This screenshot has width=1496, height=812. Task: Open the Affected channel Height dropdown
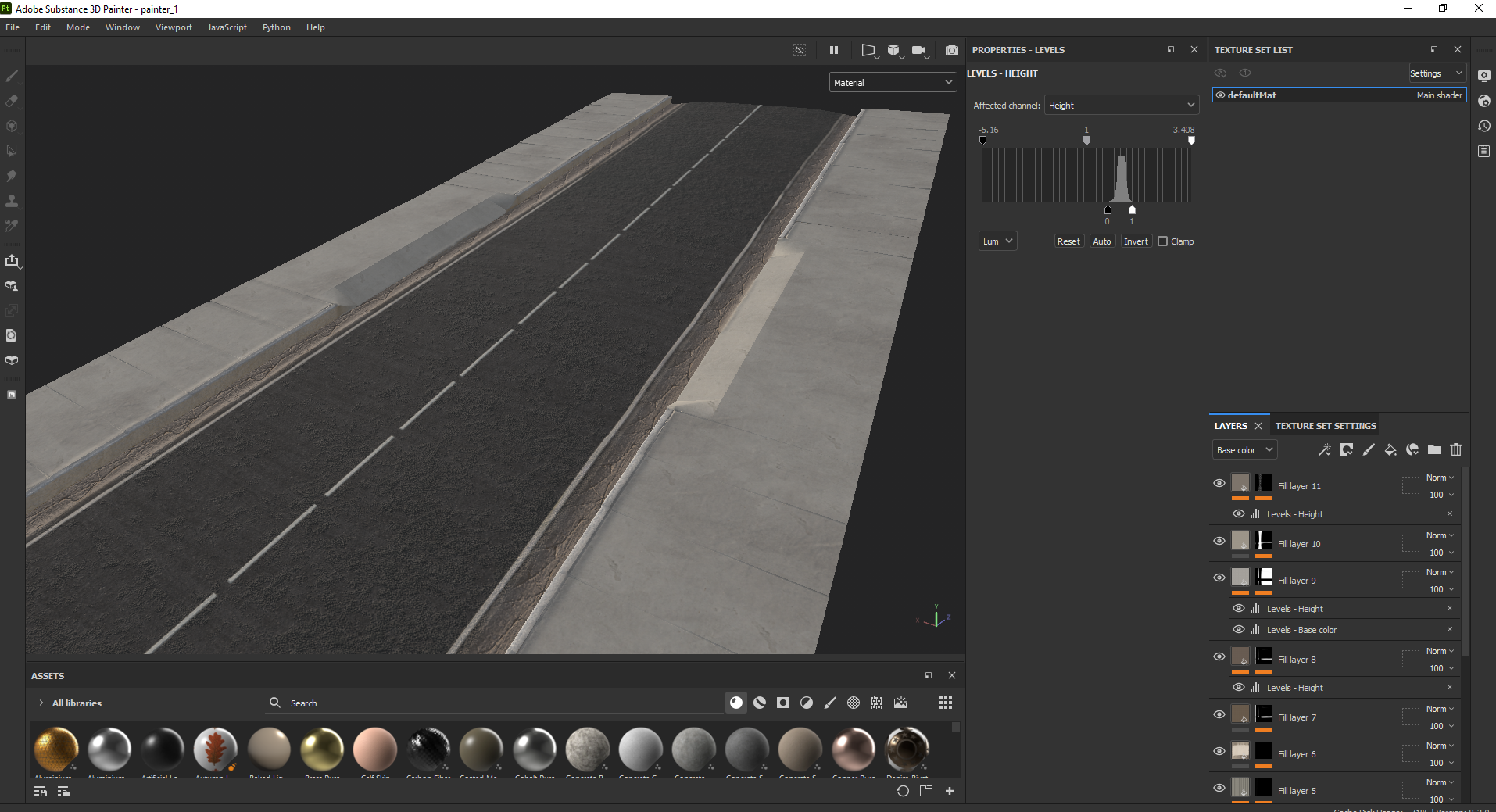1122,105
